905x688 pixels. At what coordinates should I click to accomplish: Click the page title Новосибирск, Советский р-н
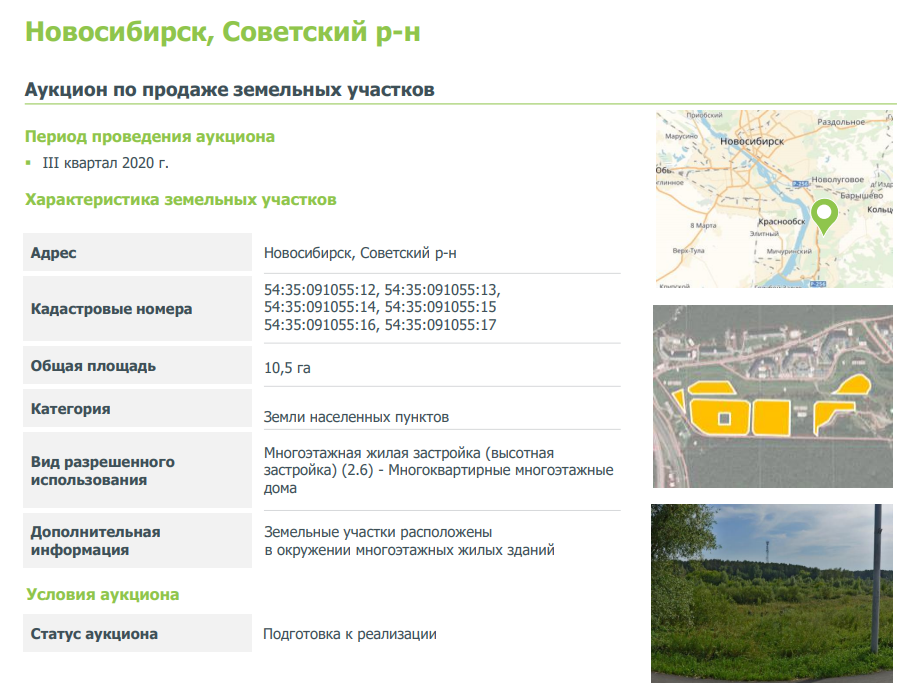(x=222, y=32)
